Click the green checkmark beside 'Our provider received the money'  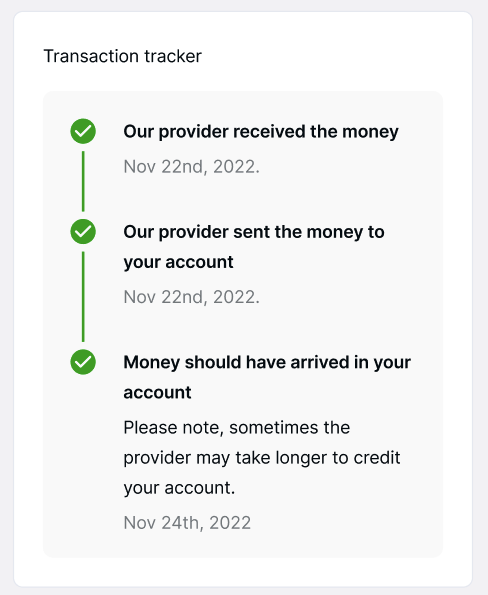pos(83,131)
